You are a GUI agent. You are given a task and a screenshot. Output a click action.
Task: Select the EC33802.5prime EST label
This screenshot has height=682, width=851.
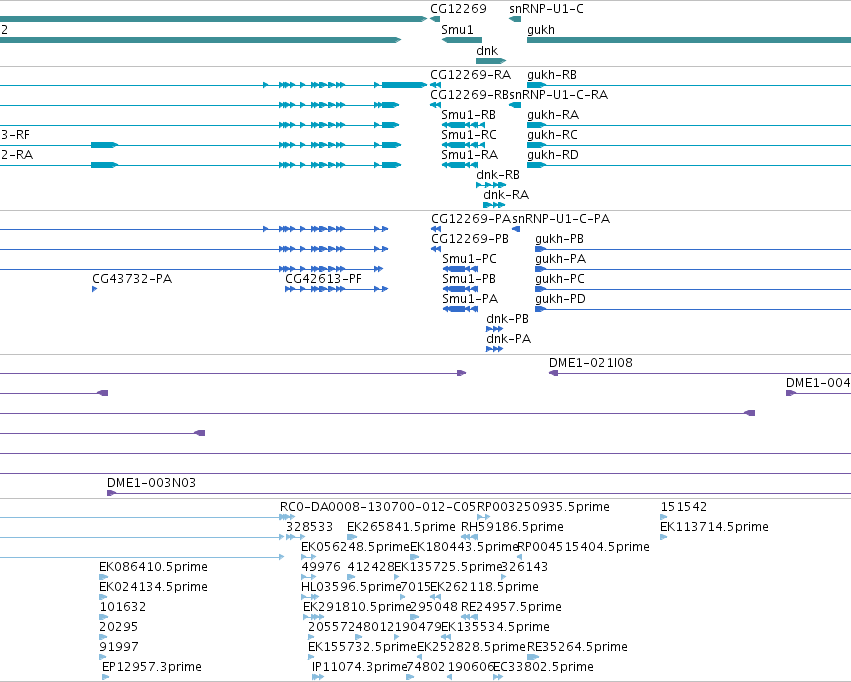coord(543,667)
